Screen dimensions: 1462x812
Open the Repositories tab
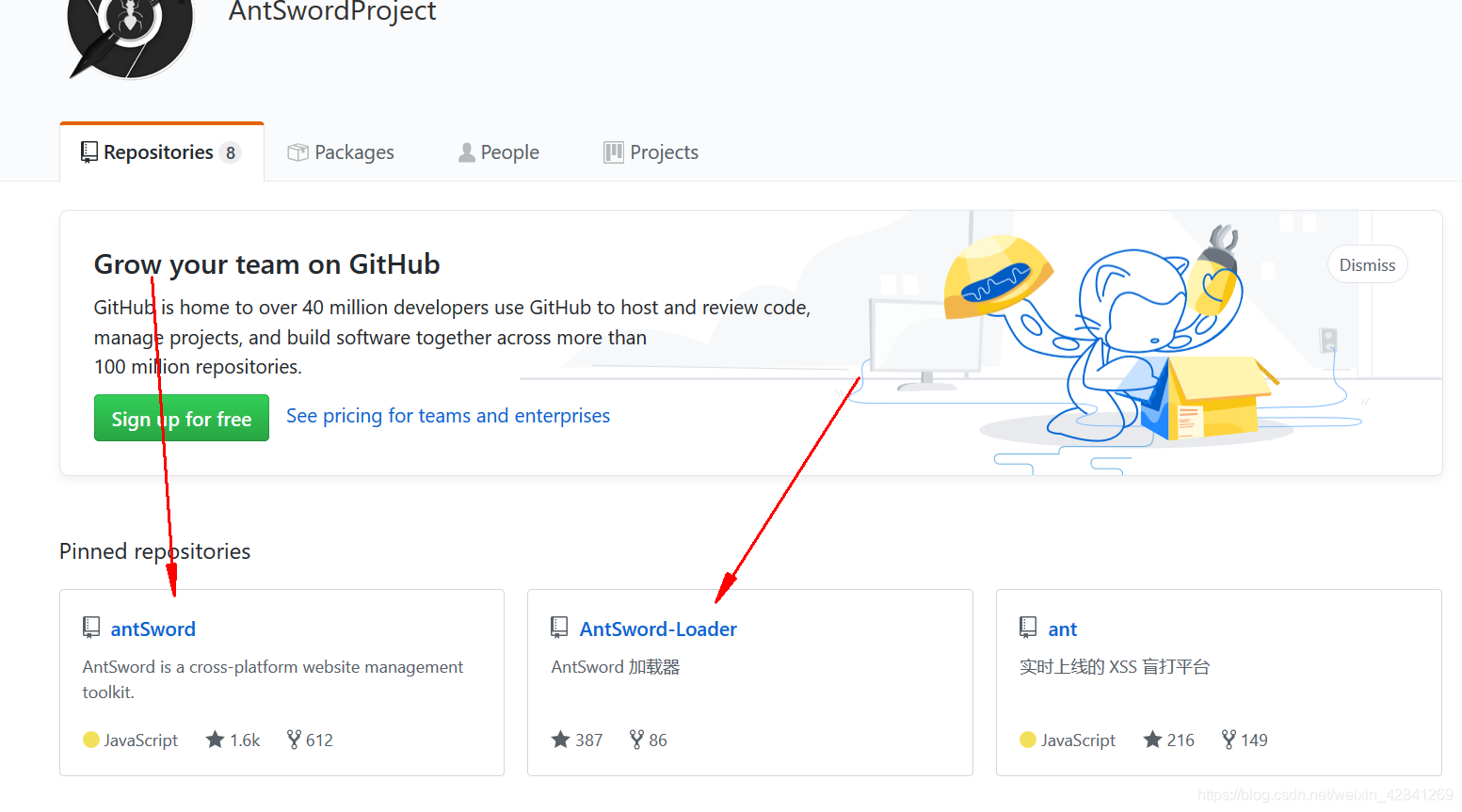tap(162, 152)
